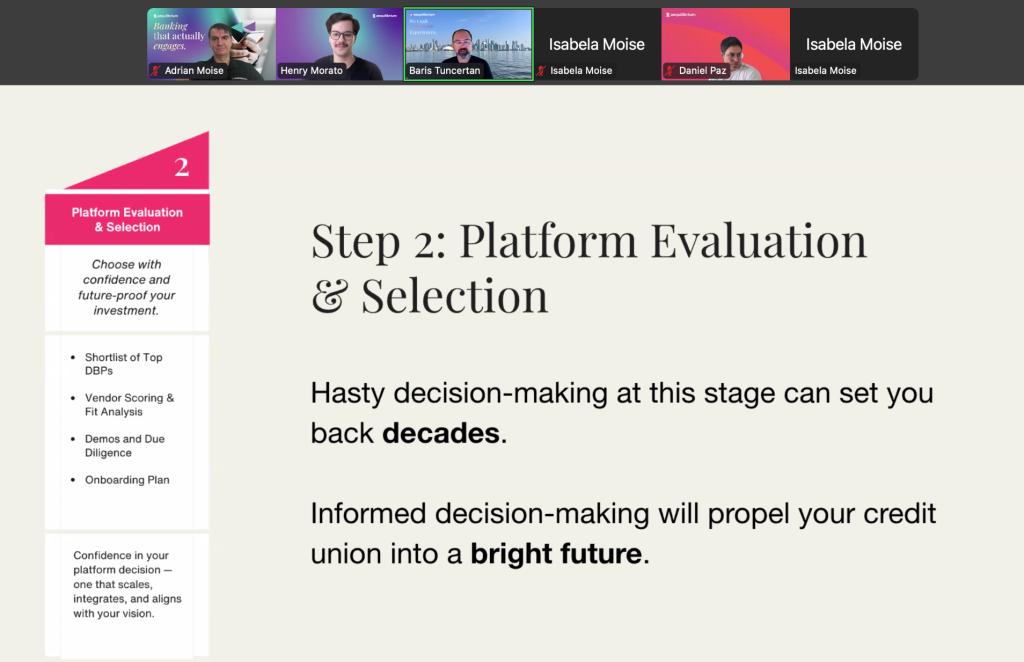This screenshot has width=1024, height=662.
Task: Select Adrian Moise's video thumbnail
Action: (x=212, y=40)
